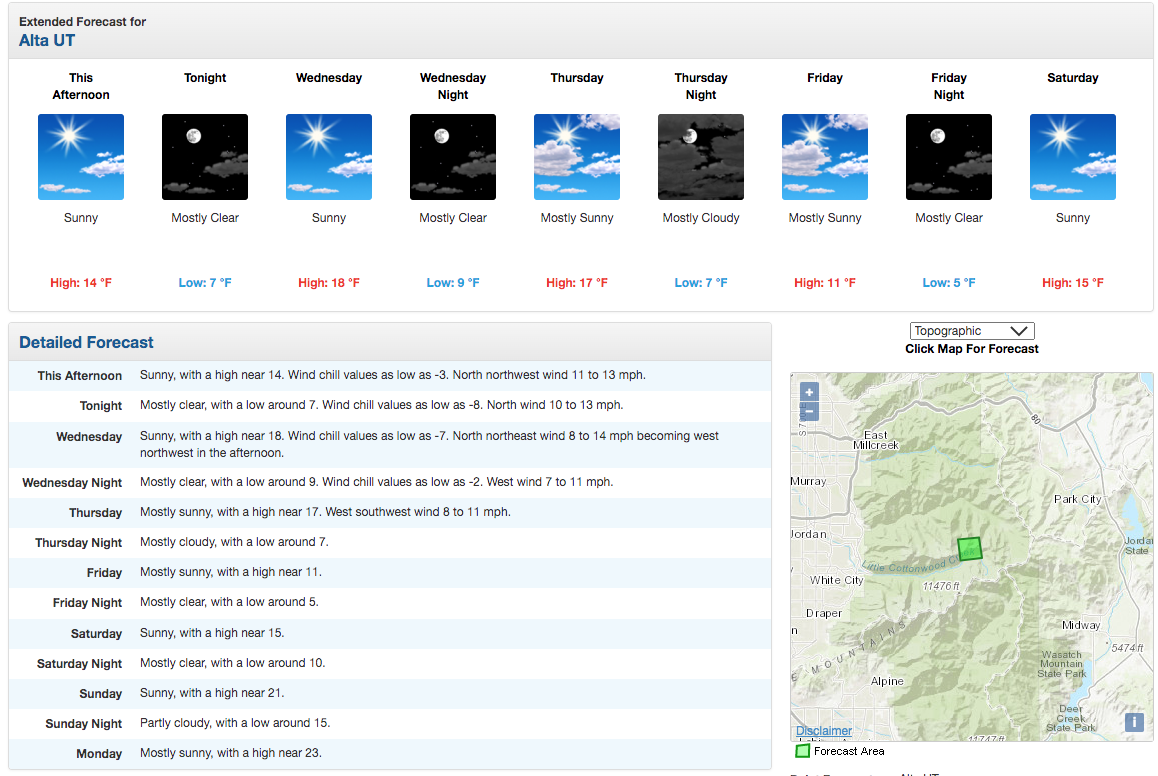Click 'Mostly sunny, with a high near 23.'
The width and height of the screenshot is (1158, 776).
click(x=231, y=753)
